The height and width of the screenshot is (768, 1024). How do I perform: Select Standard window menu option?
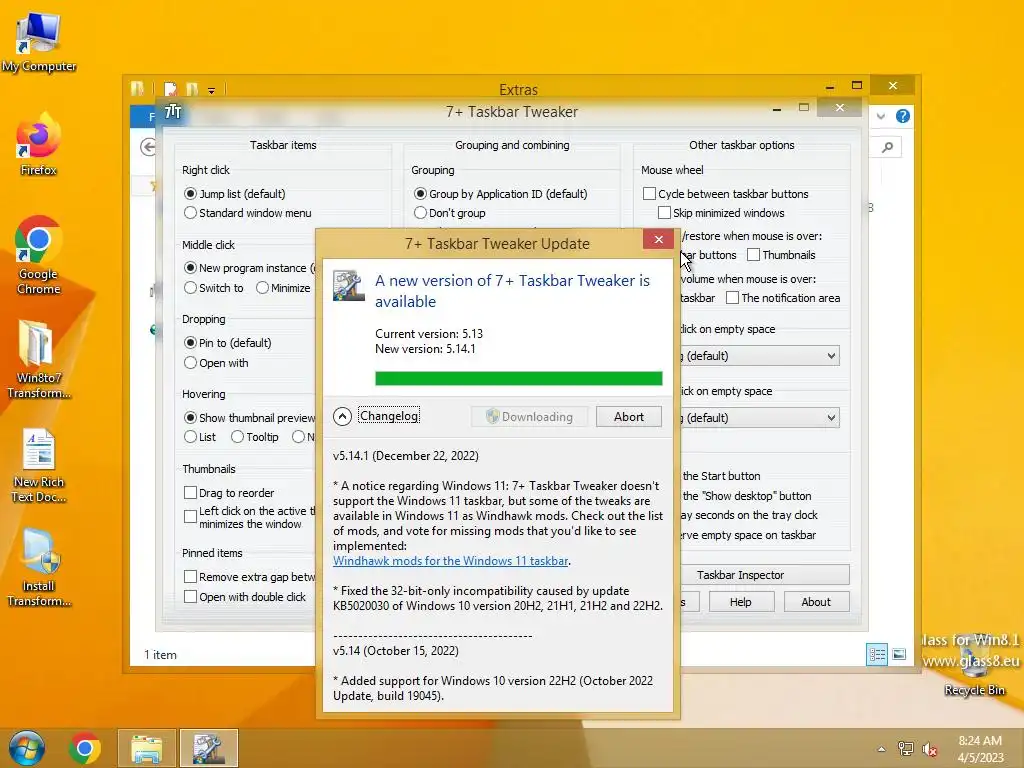190,213
